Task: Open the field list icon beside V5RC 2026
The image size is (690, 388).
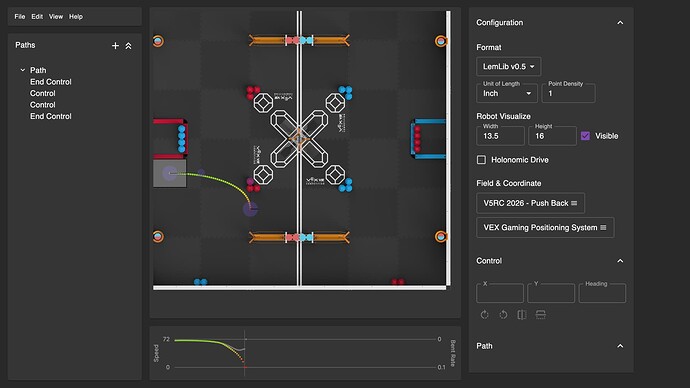Action: point(574,203)
